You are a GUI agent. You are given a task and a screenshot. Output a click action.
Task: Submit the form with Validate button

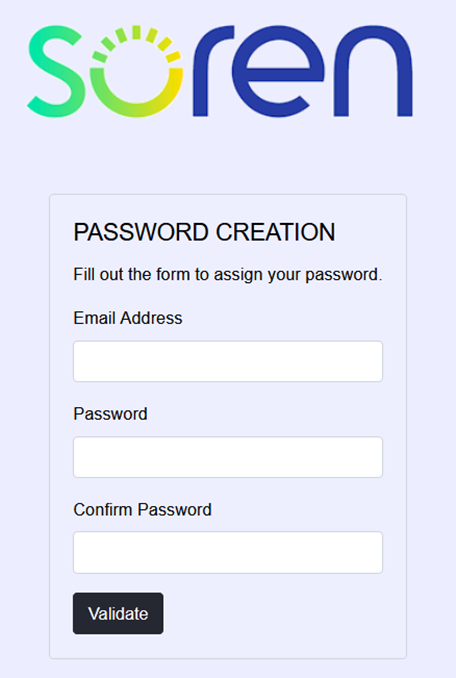118,613
